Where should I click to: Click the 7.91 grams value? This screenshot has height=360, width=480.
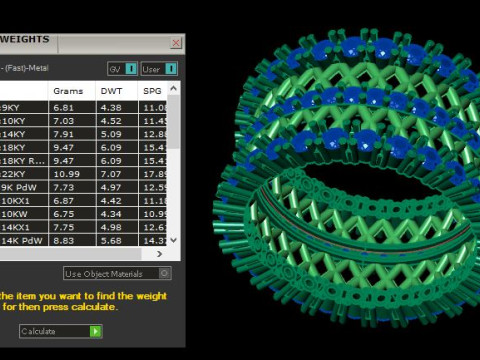pyautogui.click(x=64, y=134)
